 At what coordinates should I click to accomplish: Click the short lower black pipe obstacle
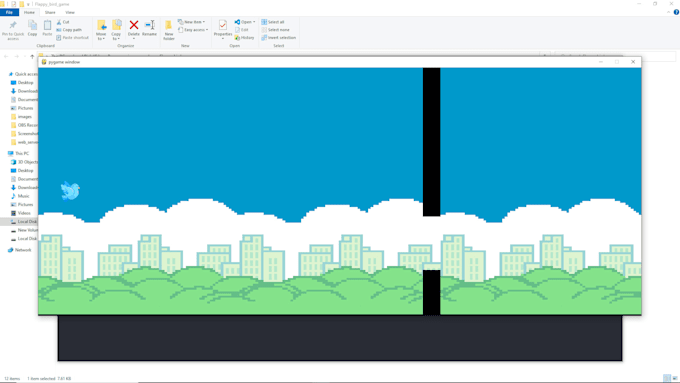click(x=432, y=292)
